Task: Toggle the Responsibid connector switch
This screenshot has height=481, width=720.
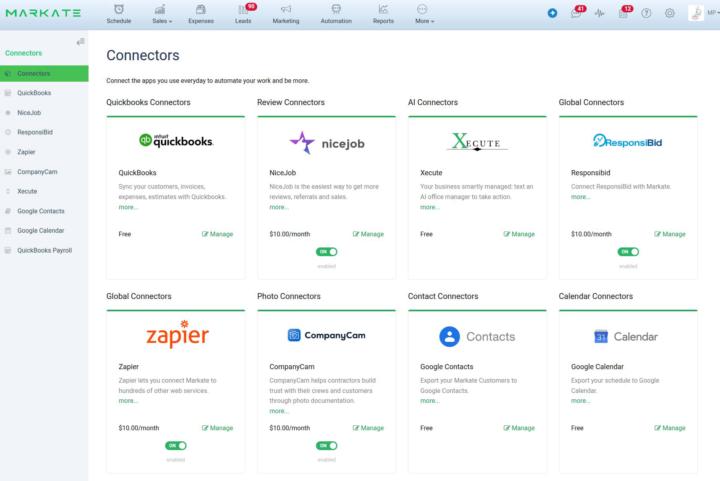Action: coord(628,252)
